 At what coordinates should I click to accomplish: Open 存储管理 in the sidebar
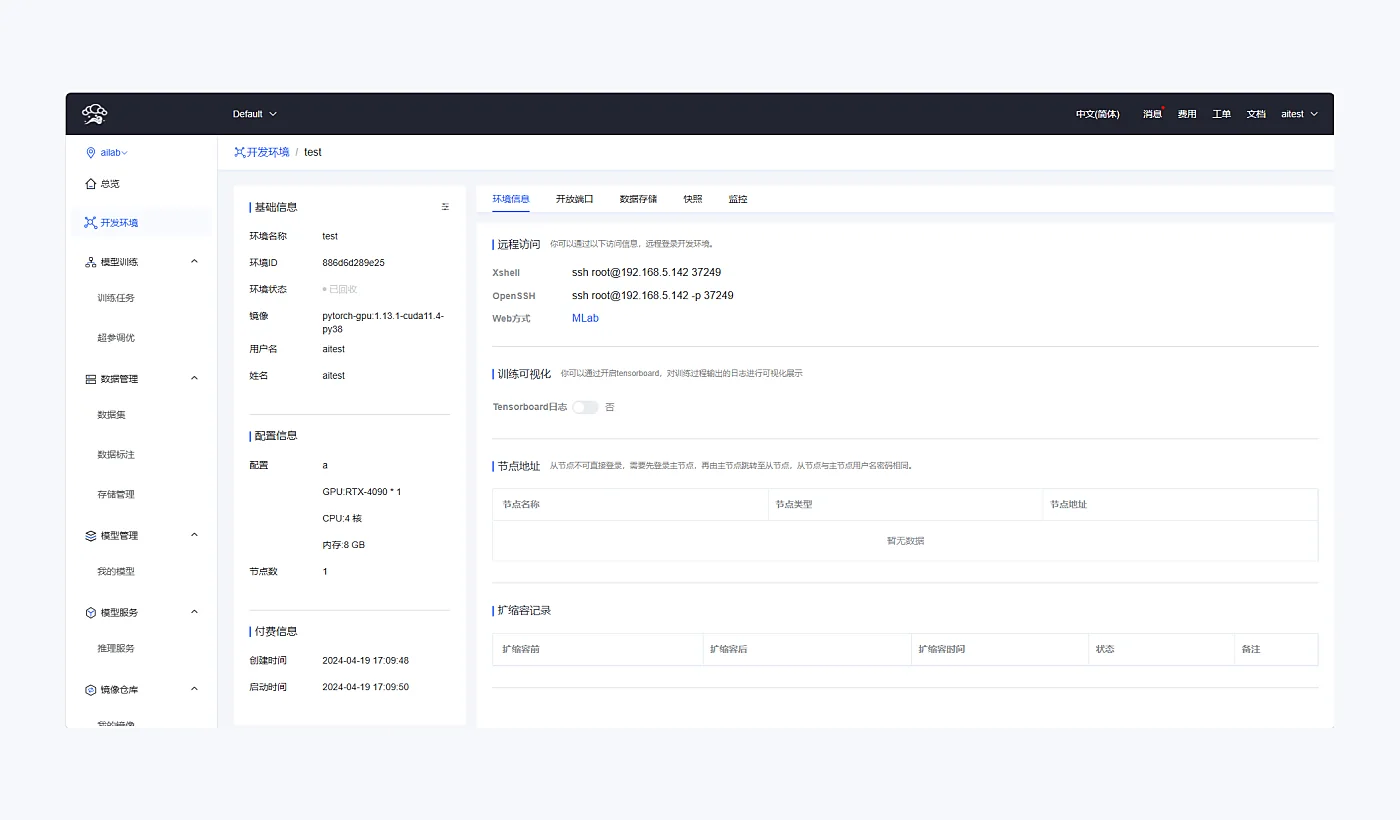116,495
